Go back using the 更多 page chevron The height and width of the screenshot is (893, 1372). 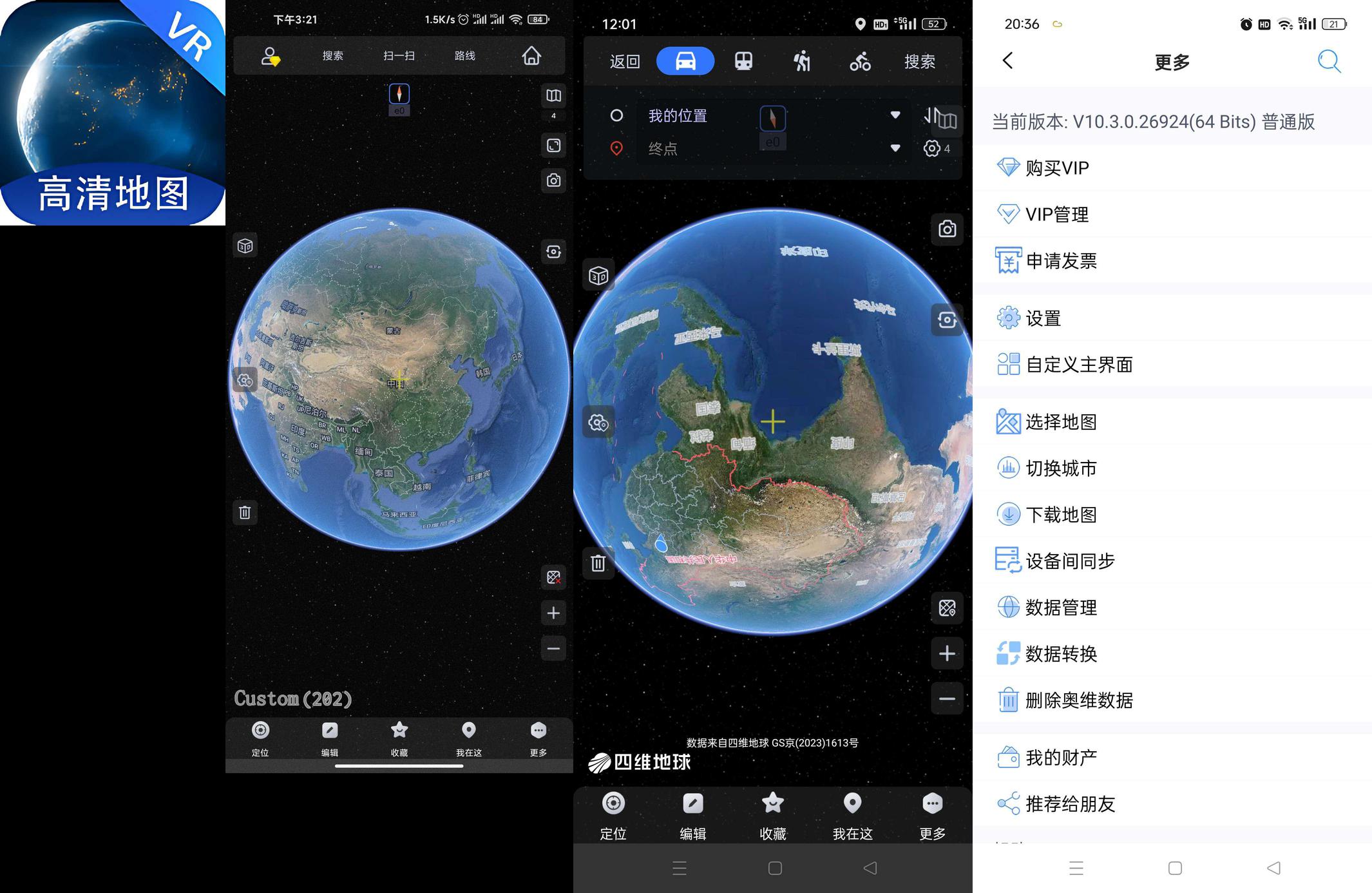[x=1008, y=61]
